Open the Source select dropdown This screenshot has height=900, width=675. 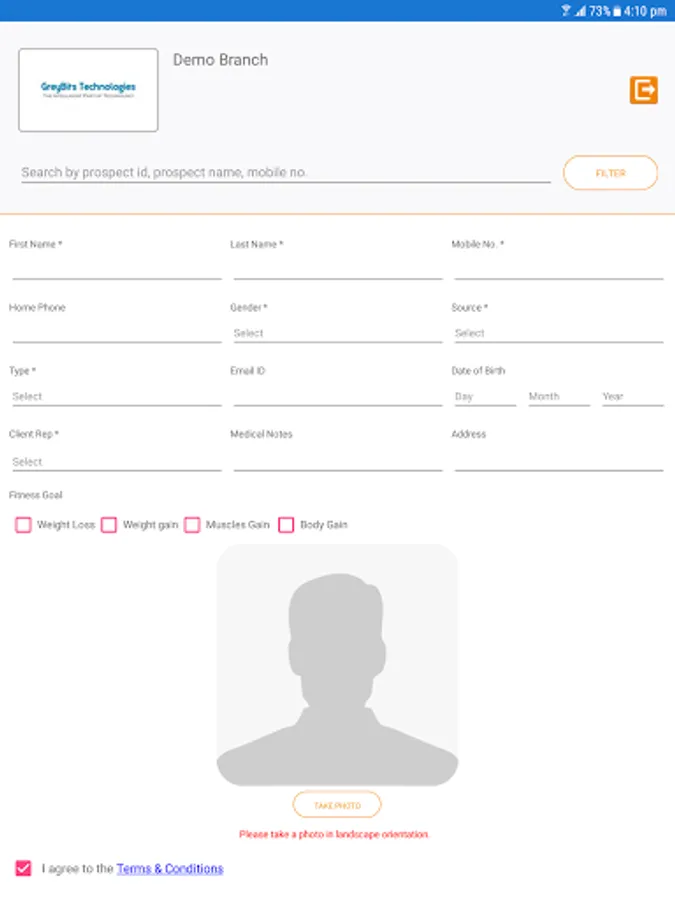click(558, 333)
